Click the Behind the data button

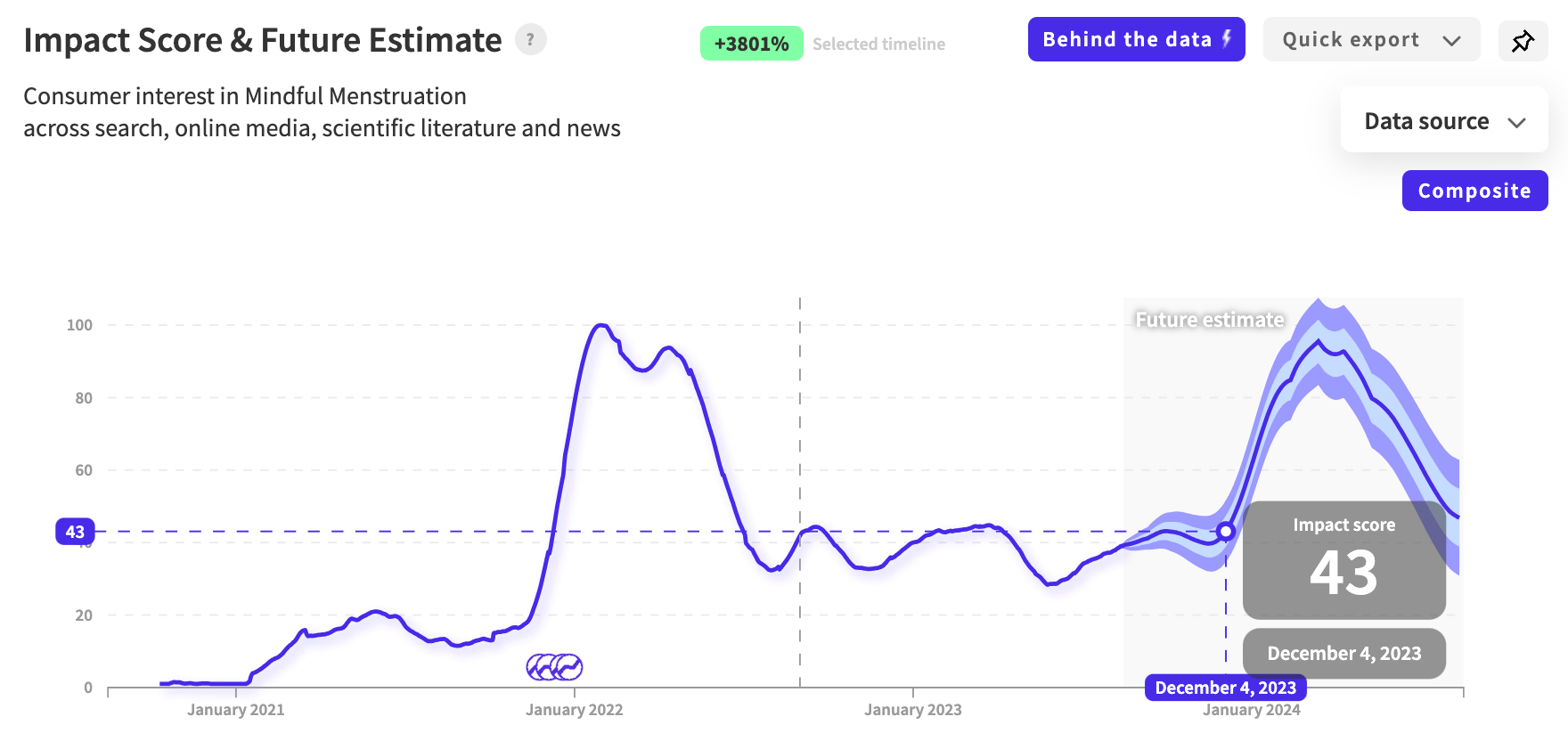(1136, 39)
